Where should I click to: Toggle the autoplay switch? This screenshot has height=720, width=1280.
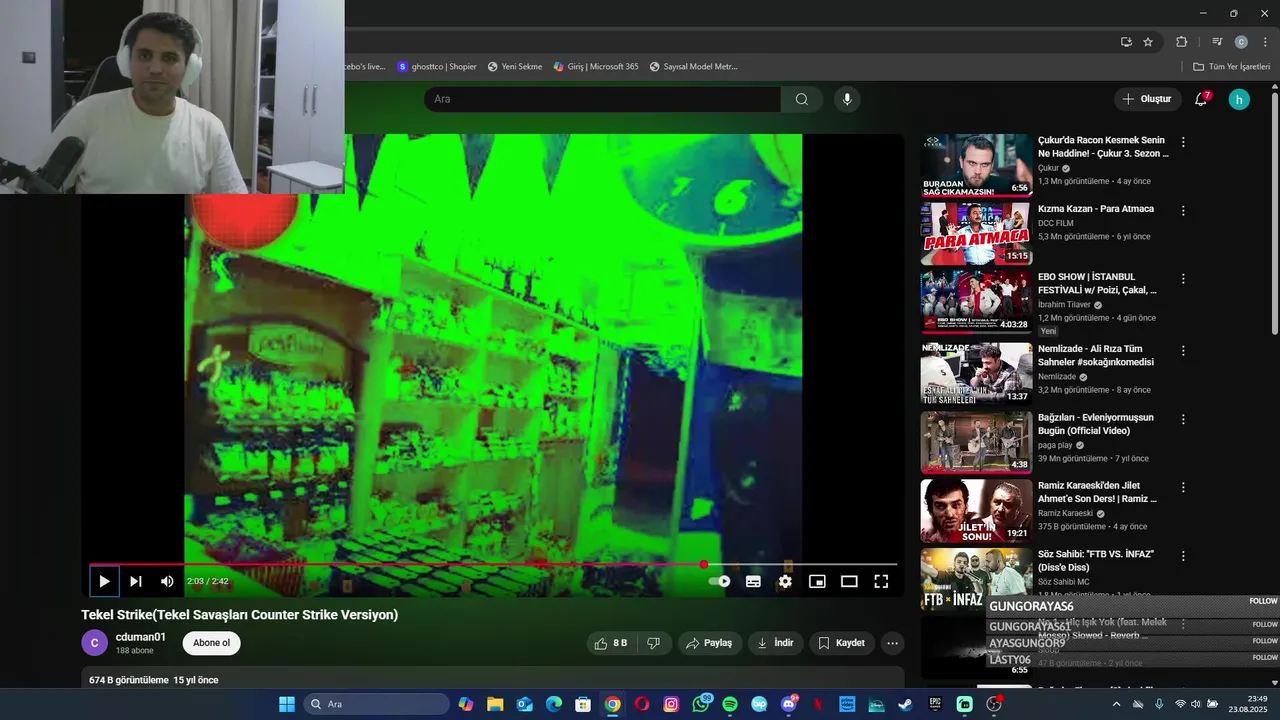click(719, 581)
